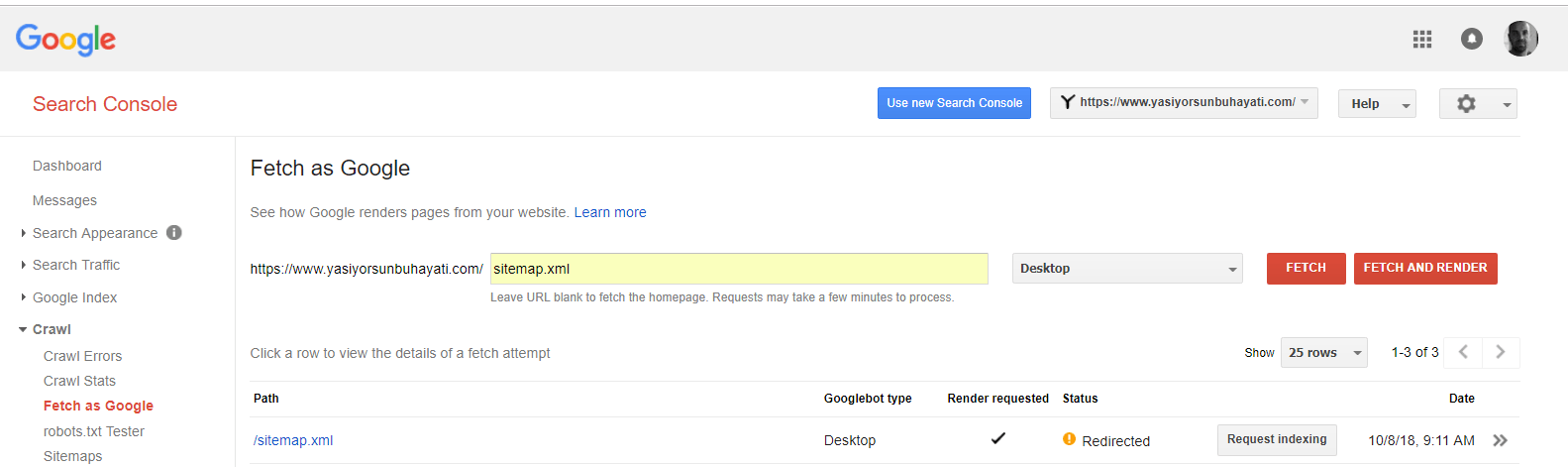This screenshot has height=467, width=1568.
Task: Open the user profile avatar
Action: pos(1520,39)
